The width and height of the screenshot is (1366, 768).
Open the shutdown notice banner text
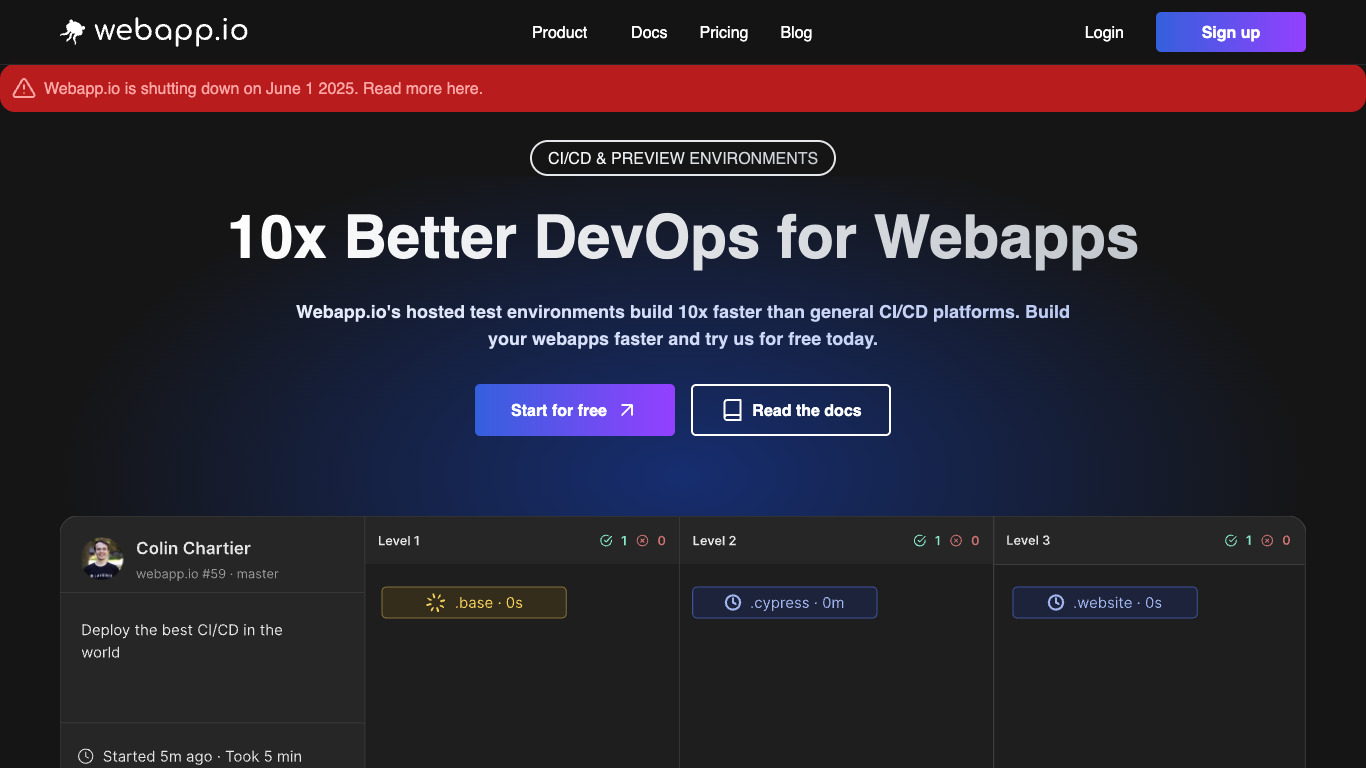[x=263, y=89]
